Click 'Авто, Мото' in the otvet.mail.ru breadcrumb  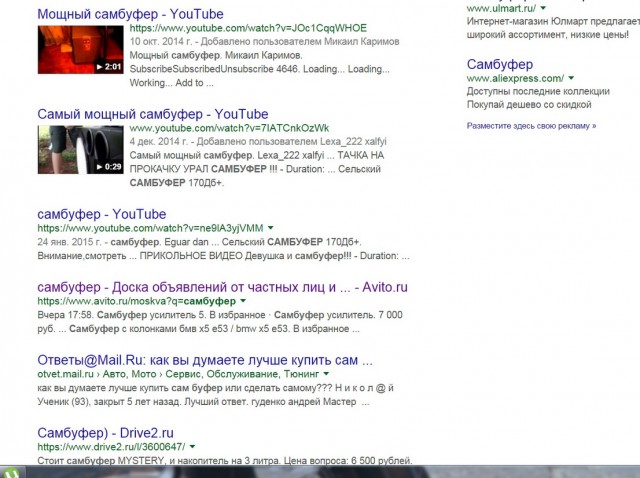pyautogui.click(x=129, y=374)
